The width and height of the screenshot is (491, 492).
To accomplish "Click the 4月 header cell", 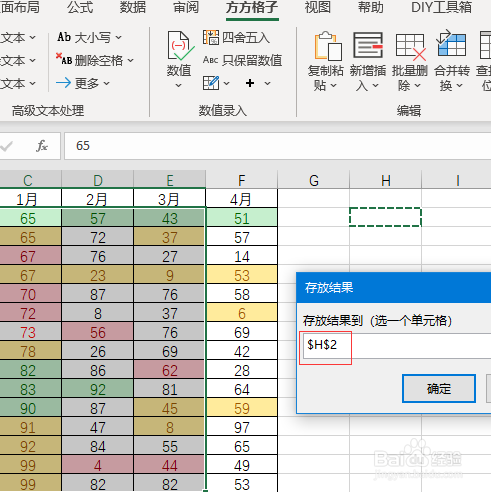I will point(242,199).
